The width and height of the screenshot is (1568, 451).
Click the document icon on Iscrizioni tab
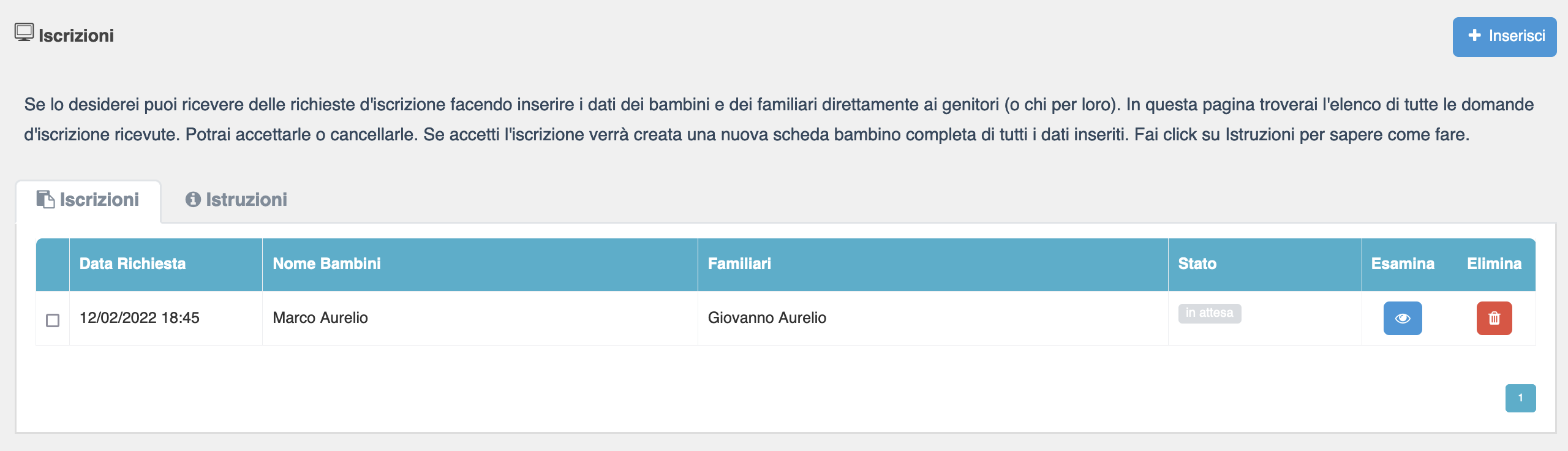[x=45, y=199]
